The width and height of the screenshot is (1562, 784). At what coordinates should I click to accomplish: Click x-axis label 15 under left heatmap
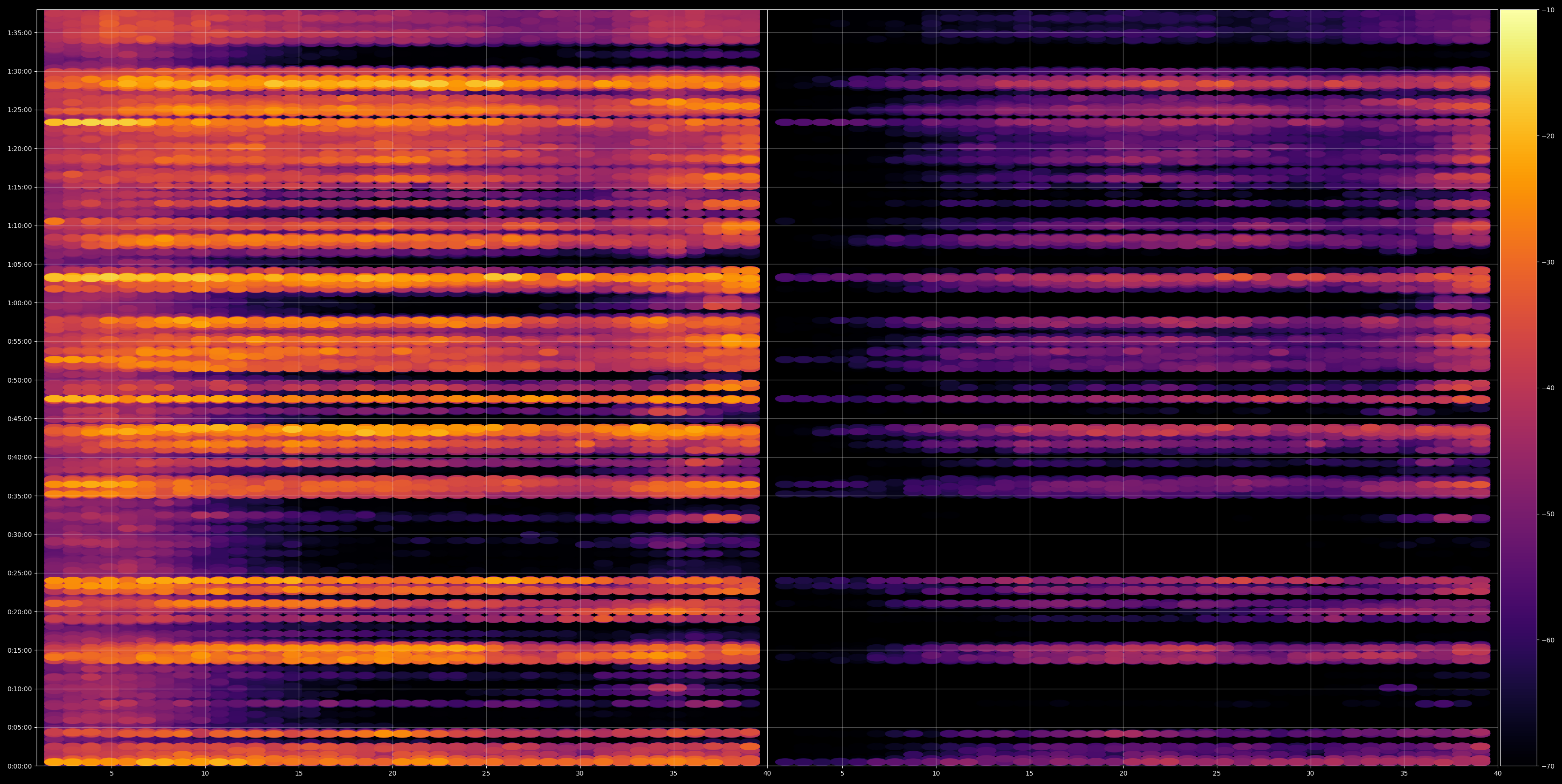[x=299, y=774]
